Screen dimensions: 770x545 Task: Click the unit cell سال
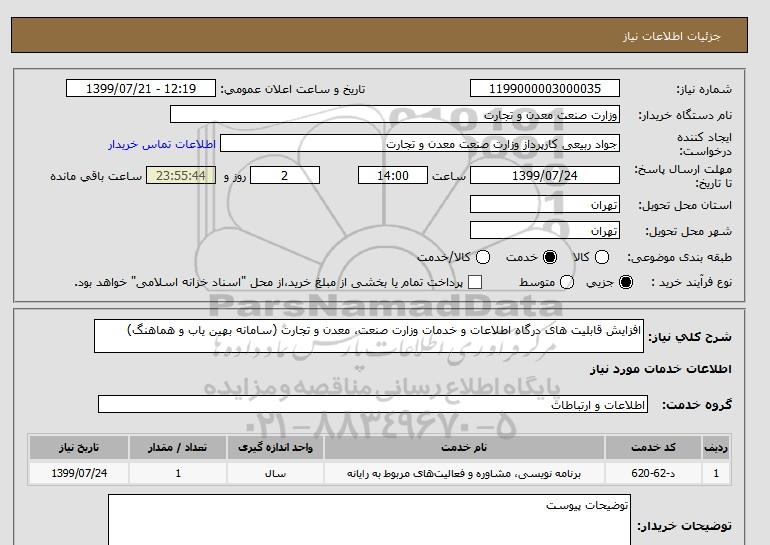click(275, 473)
